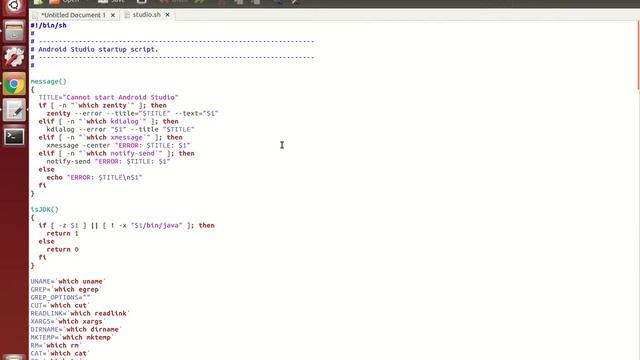Click the READLINK=`which readlink` line
640x360 pixels.
pos(80,313)
